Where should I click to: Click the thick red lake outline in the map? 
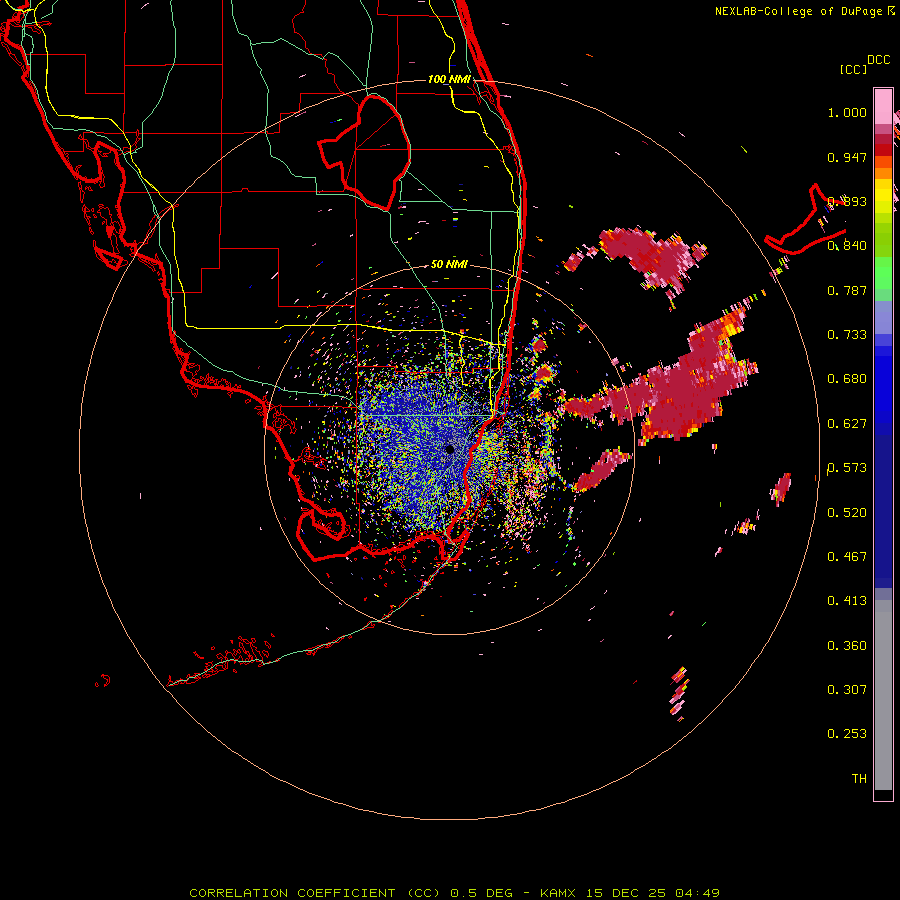click(364, 153)
